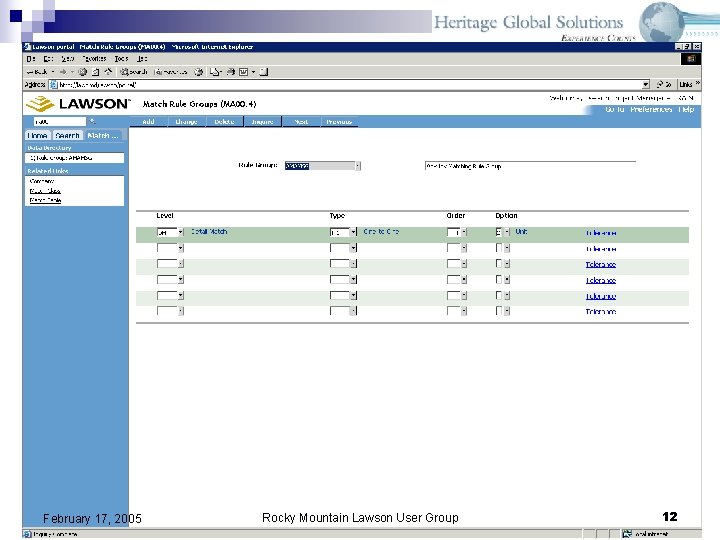
Task: Click the intranet zone icon in status bar
Action: (x=627, y=534)
